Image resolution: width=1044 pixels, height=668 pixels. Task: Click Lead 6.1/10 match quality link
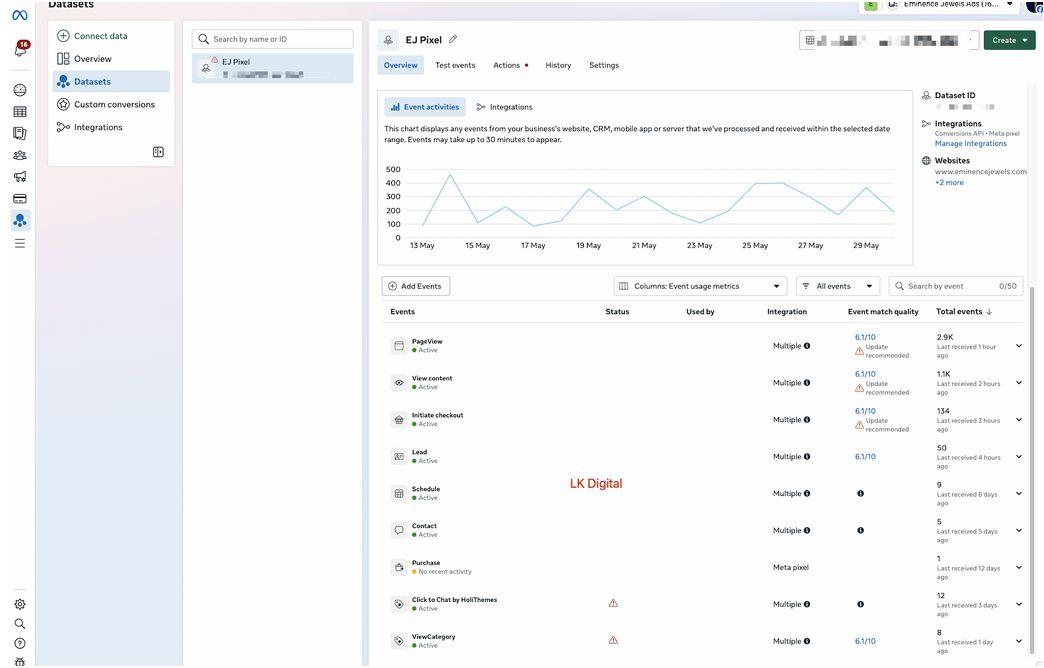865,457
